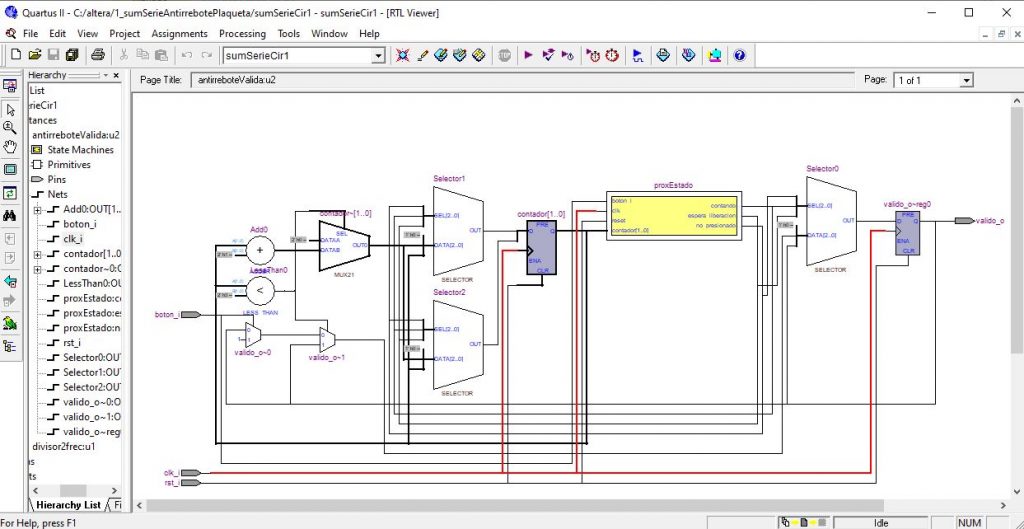This screenshot has width=1024, height=529.
Task: Expand the Add0:OUT net tree node
Action: [37, 209]
